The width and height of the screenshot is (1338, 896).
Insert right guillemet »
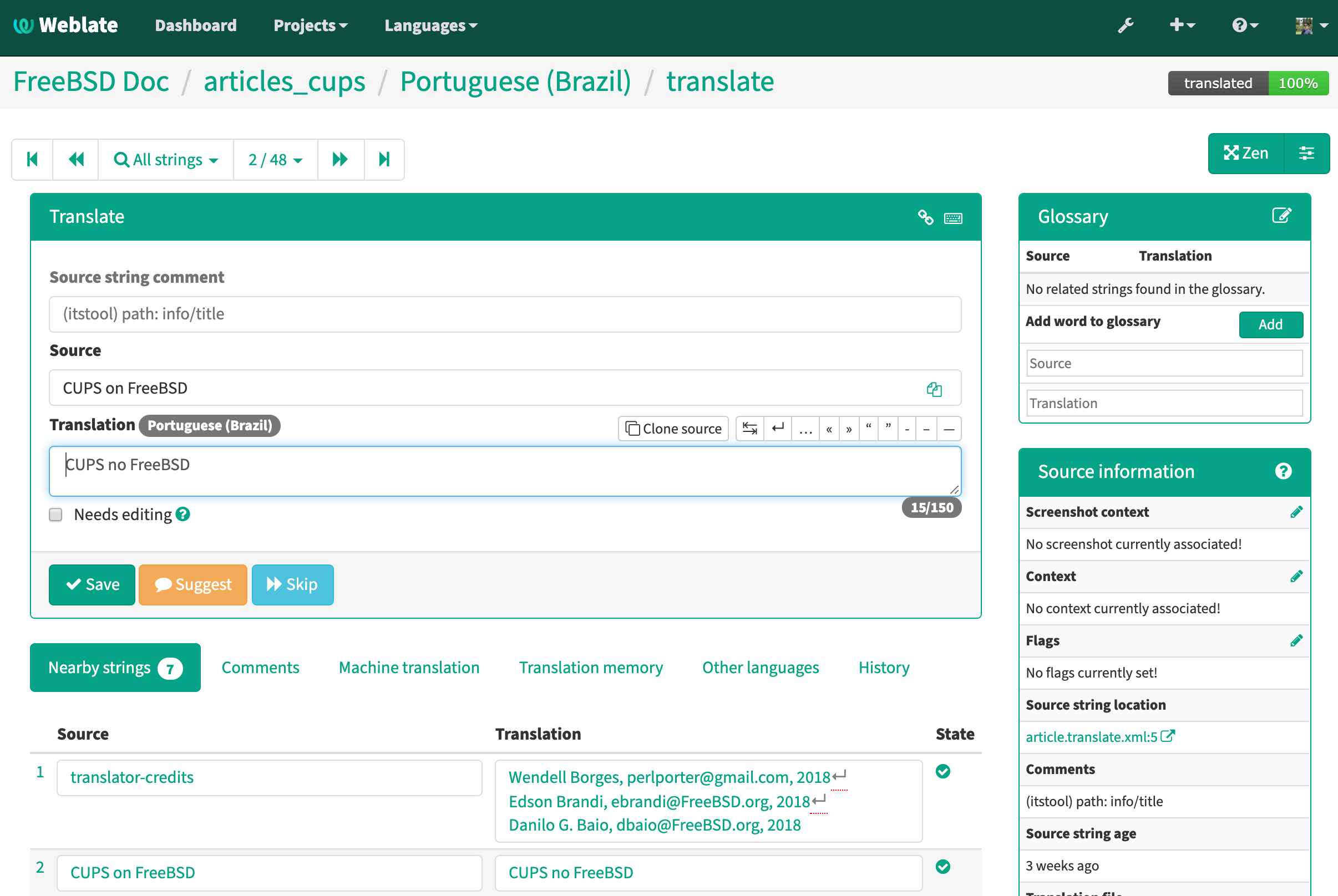click(x=849, y=429)
